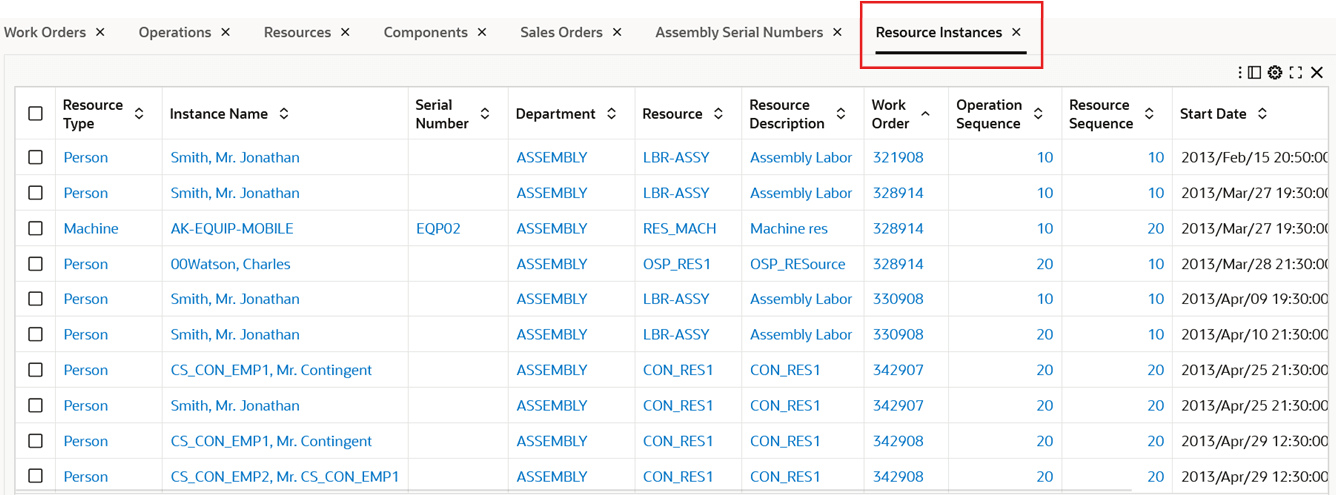The height and width of the screenshot is (495, 1336).
Task: Check the row dated 2013/Apr/10
Action: tap(36, 334)
